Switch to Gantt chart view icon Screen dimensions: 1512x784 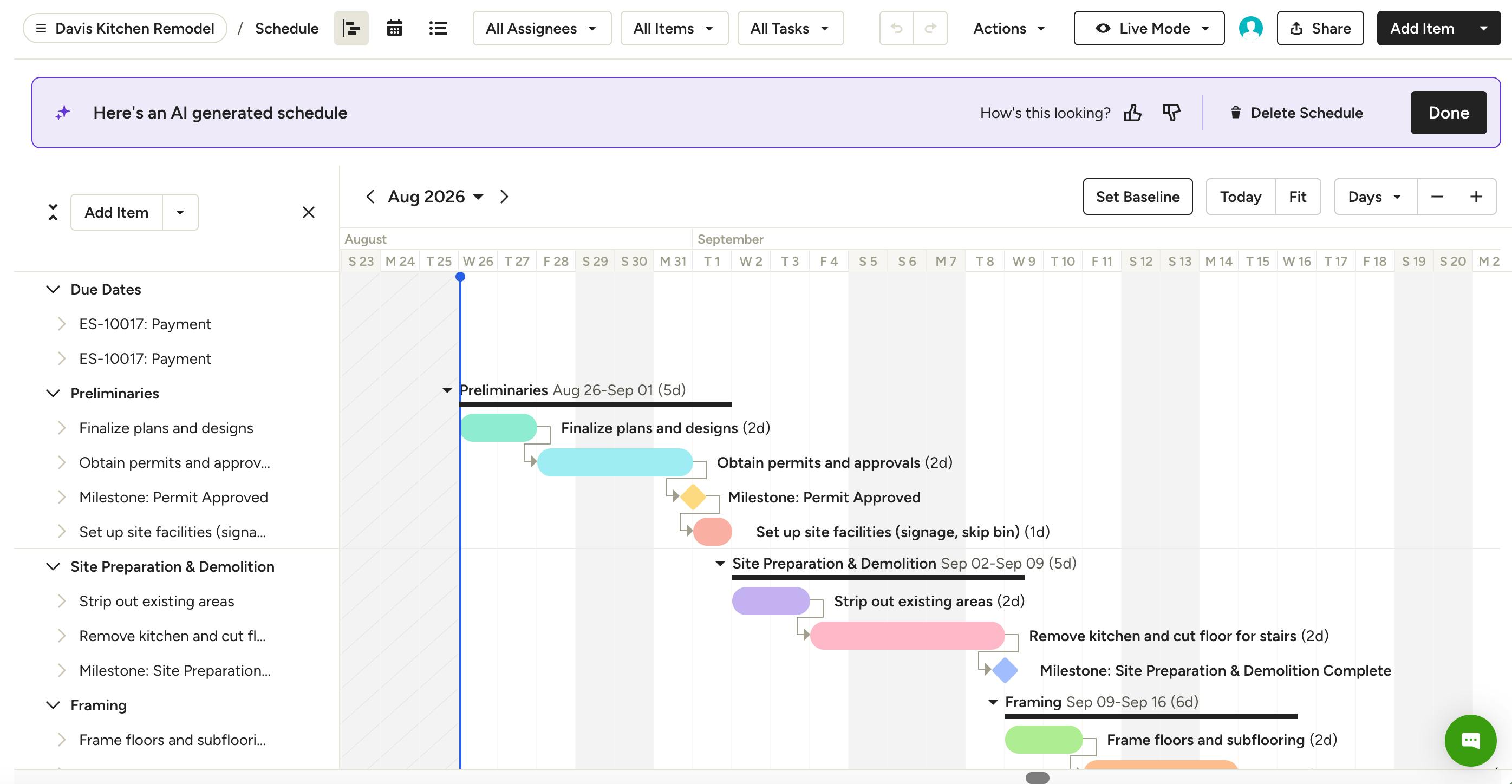pos(351,28)
